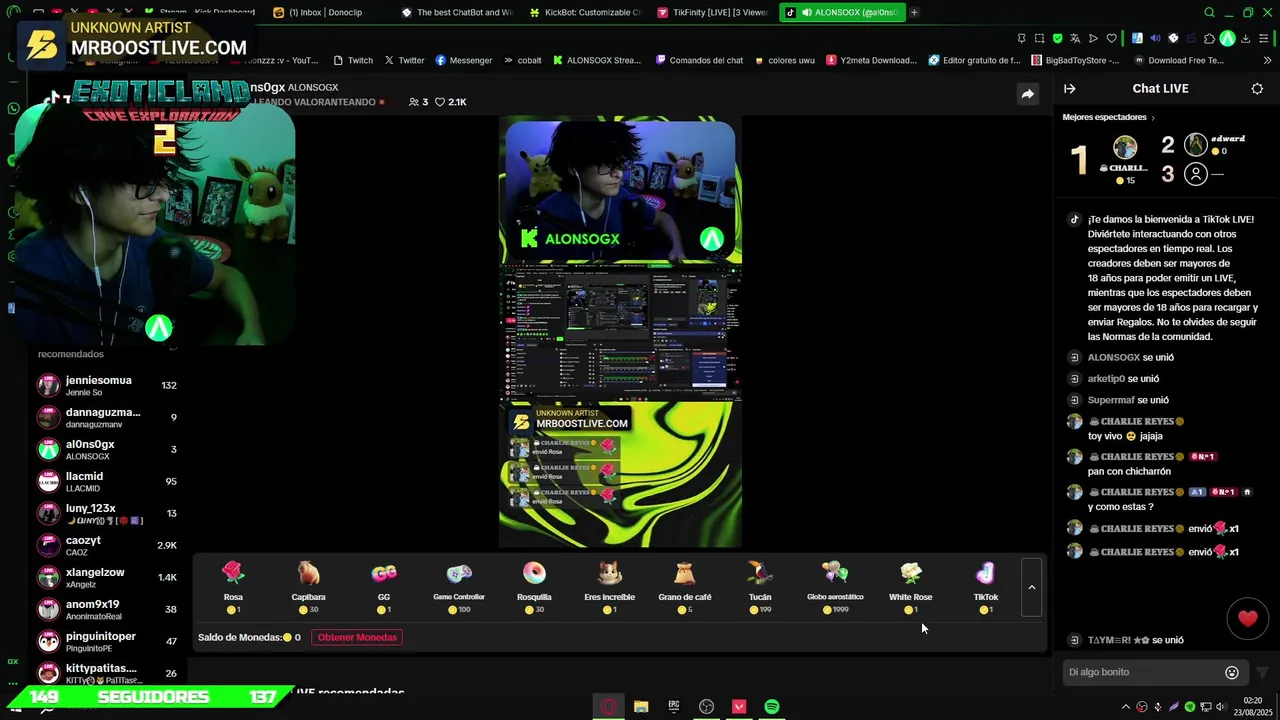The width and height of the screenshot is (1280, 720).
Task: Select the Grano de café gift
Action: pos(685,587)
